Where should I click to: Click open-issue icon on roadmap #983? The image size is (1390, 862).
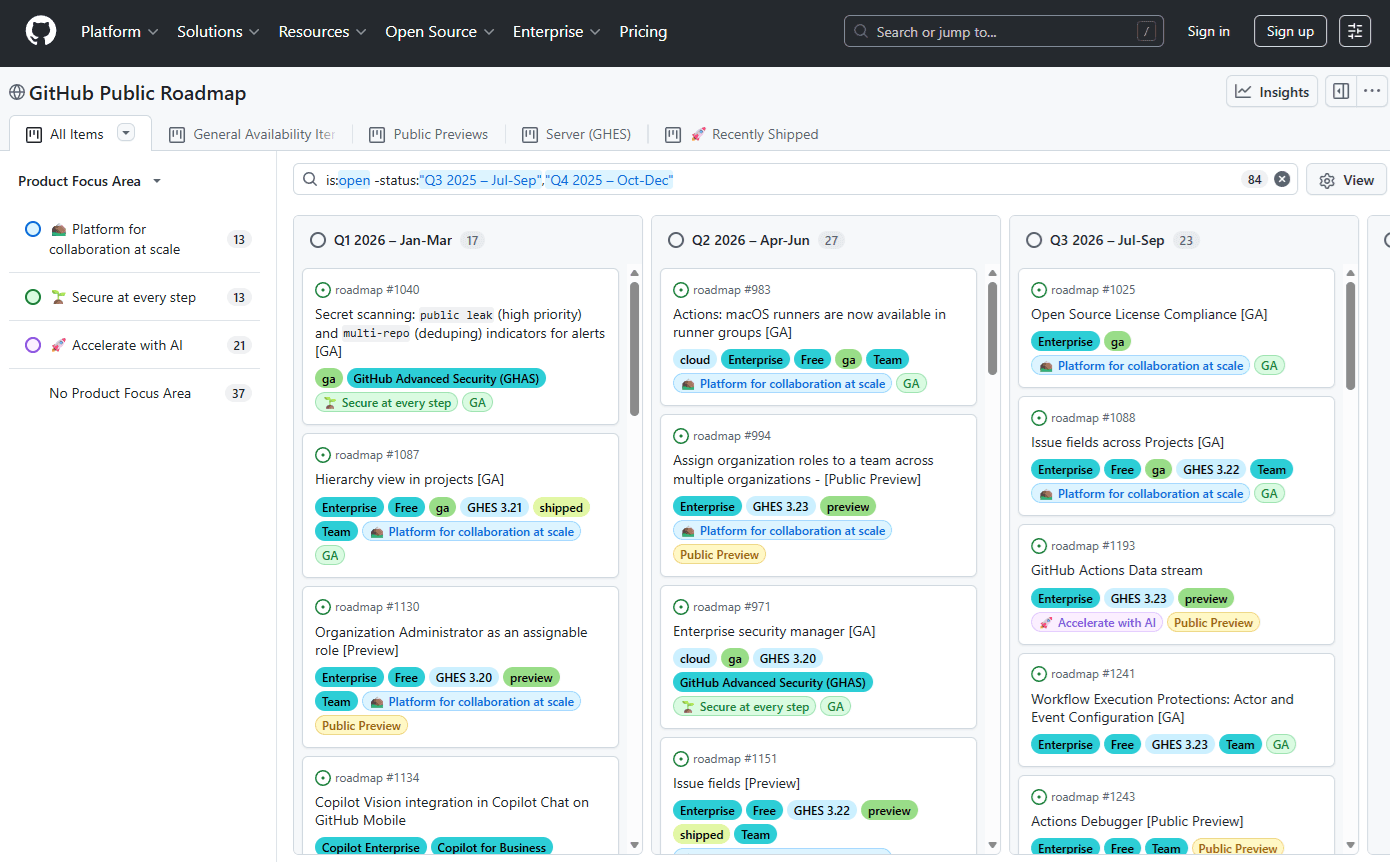[681, 290]
